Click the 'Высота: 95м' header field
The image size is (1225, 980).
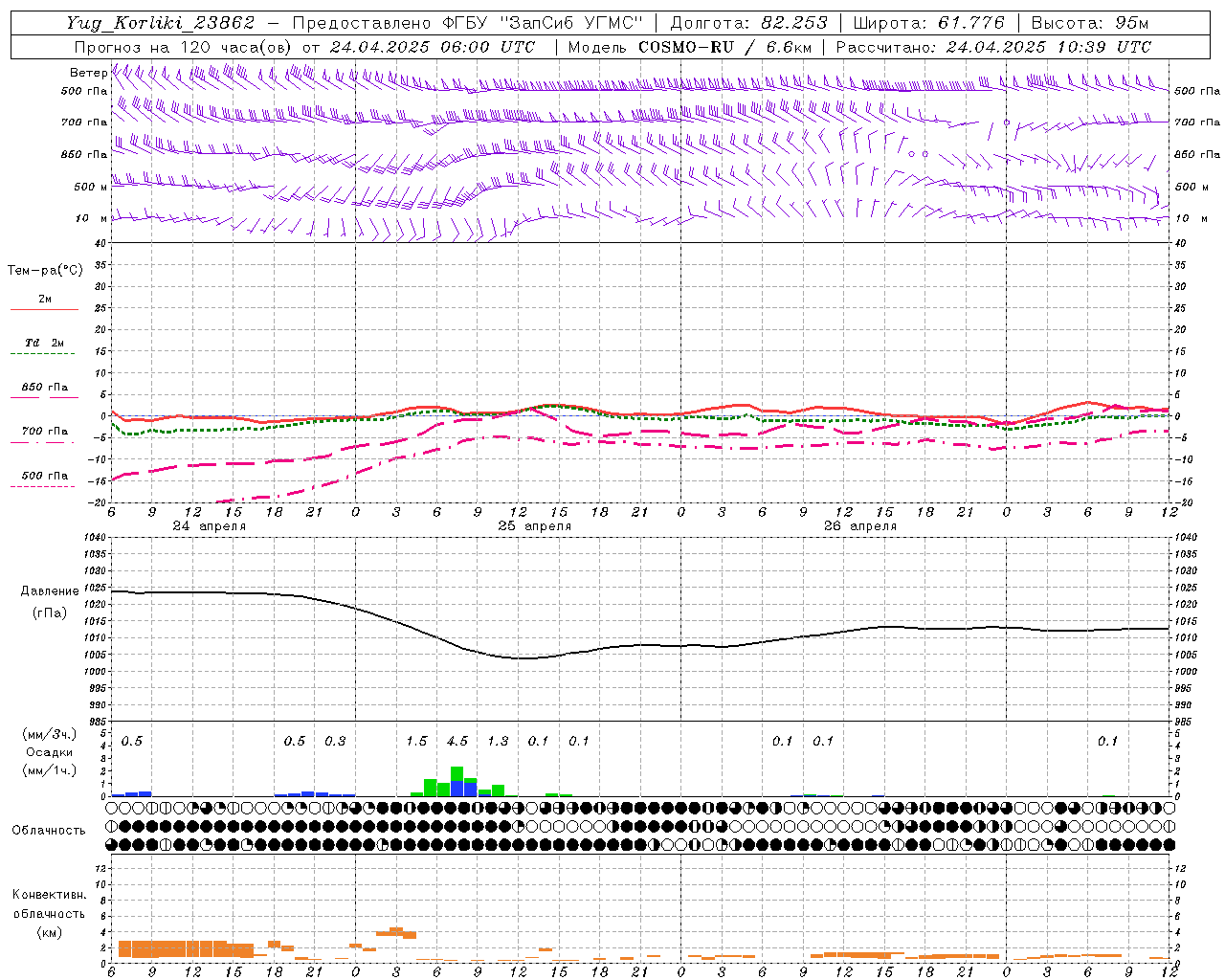tap(1089, 23)
